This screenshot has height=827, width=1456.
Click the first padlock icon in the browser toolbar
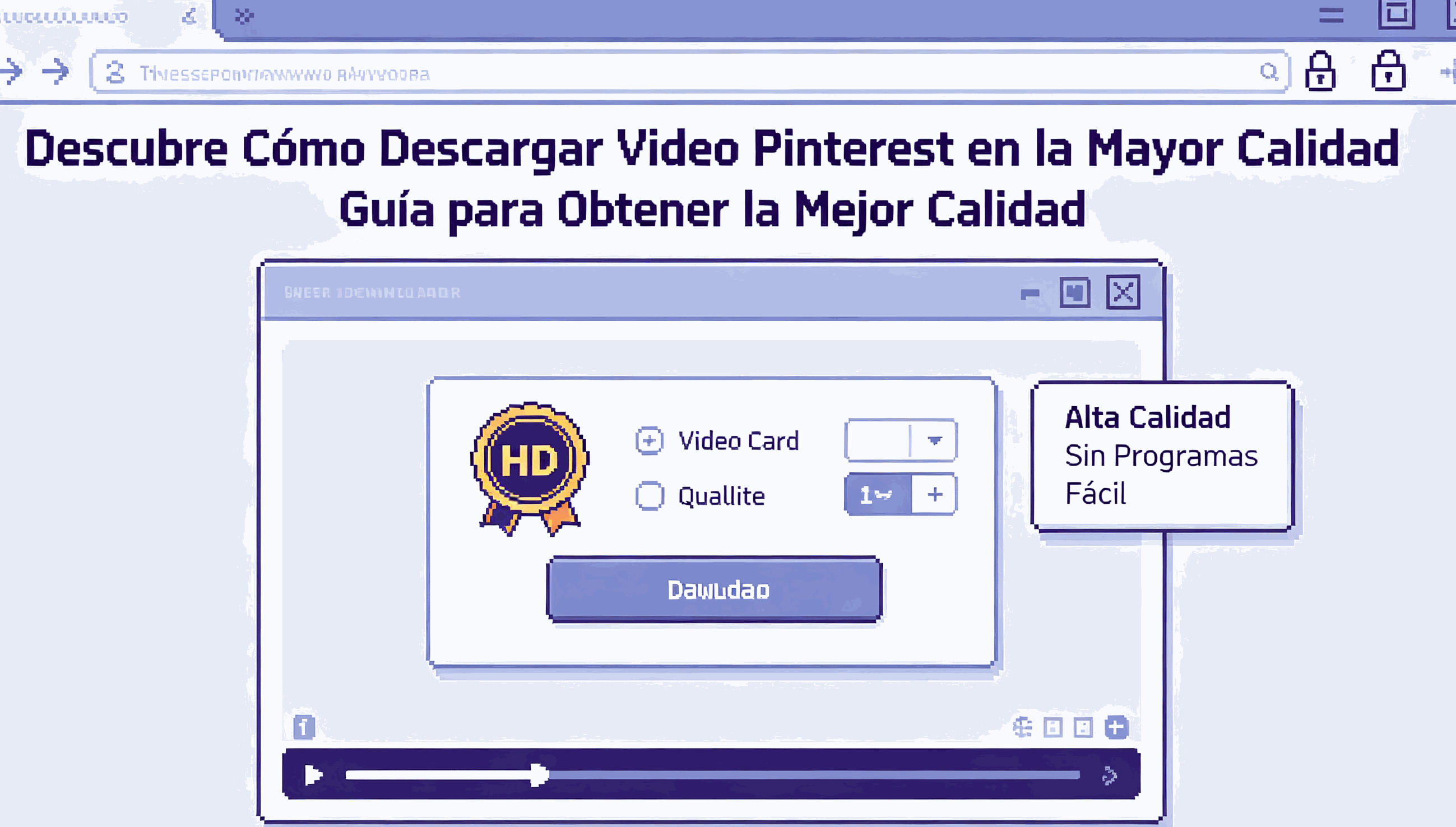click(x=1320, y=71)
